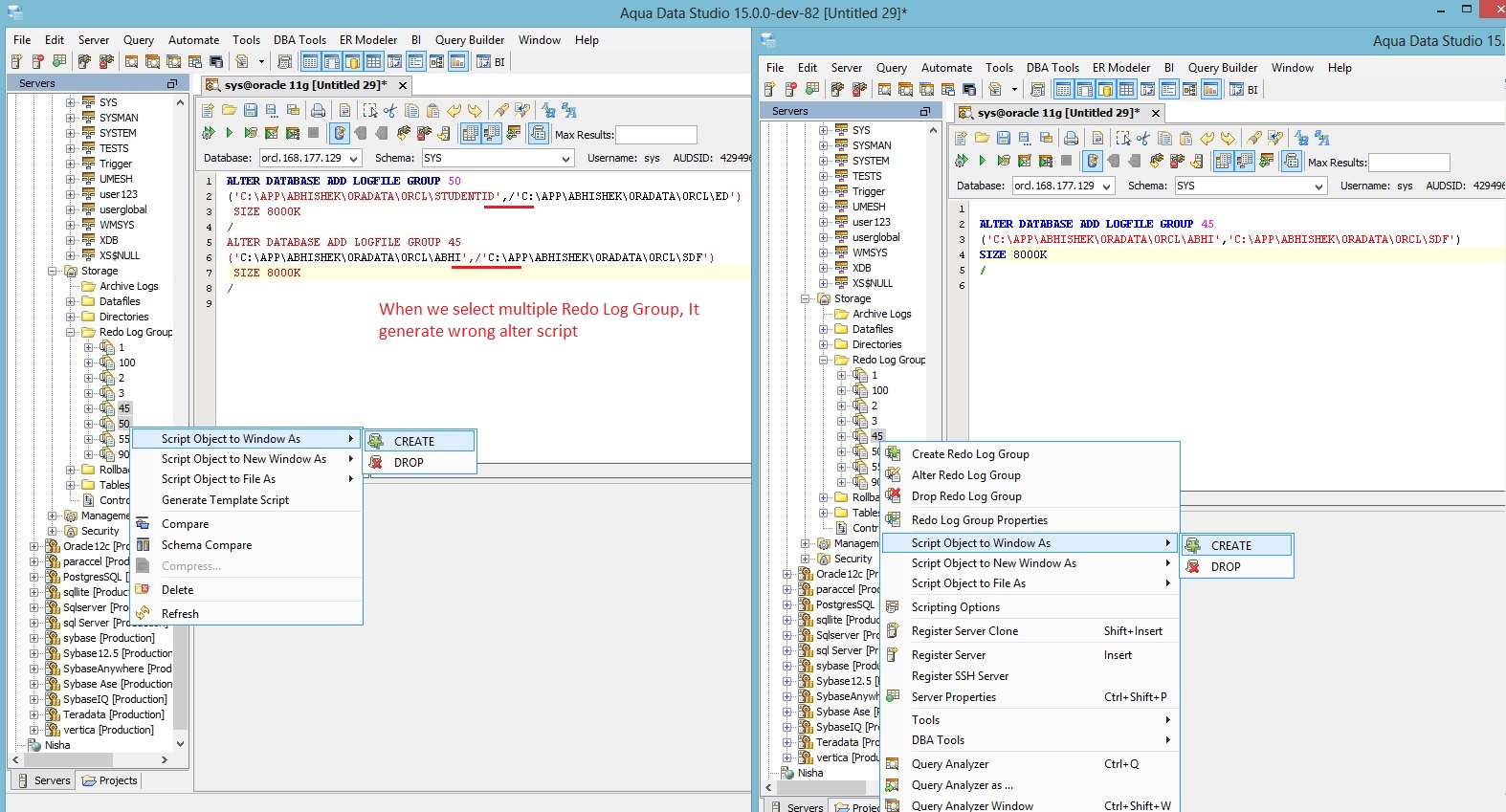Open the Database dropdown in the left window
This screenshot has height=812, width=1506.
point(353,159)
